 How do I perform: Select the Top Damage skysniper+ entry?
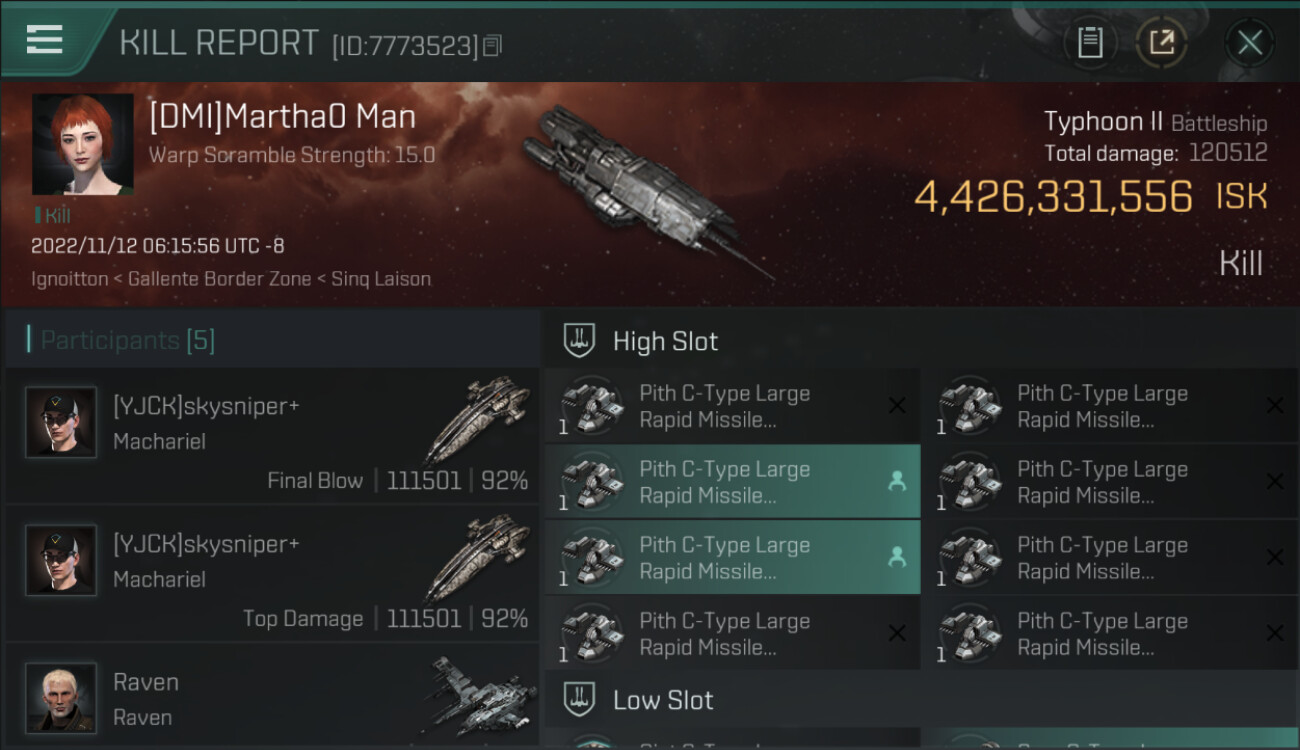[272, 573]
